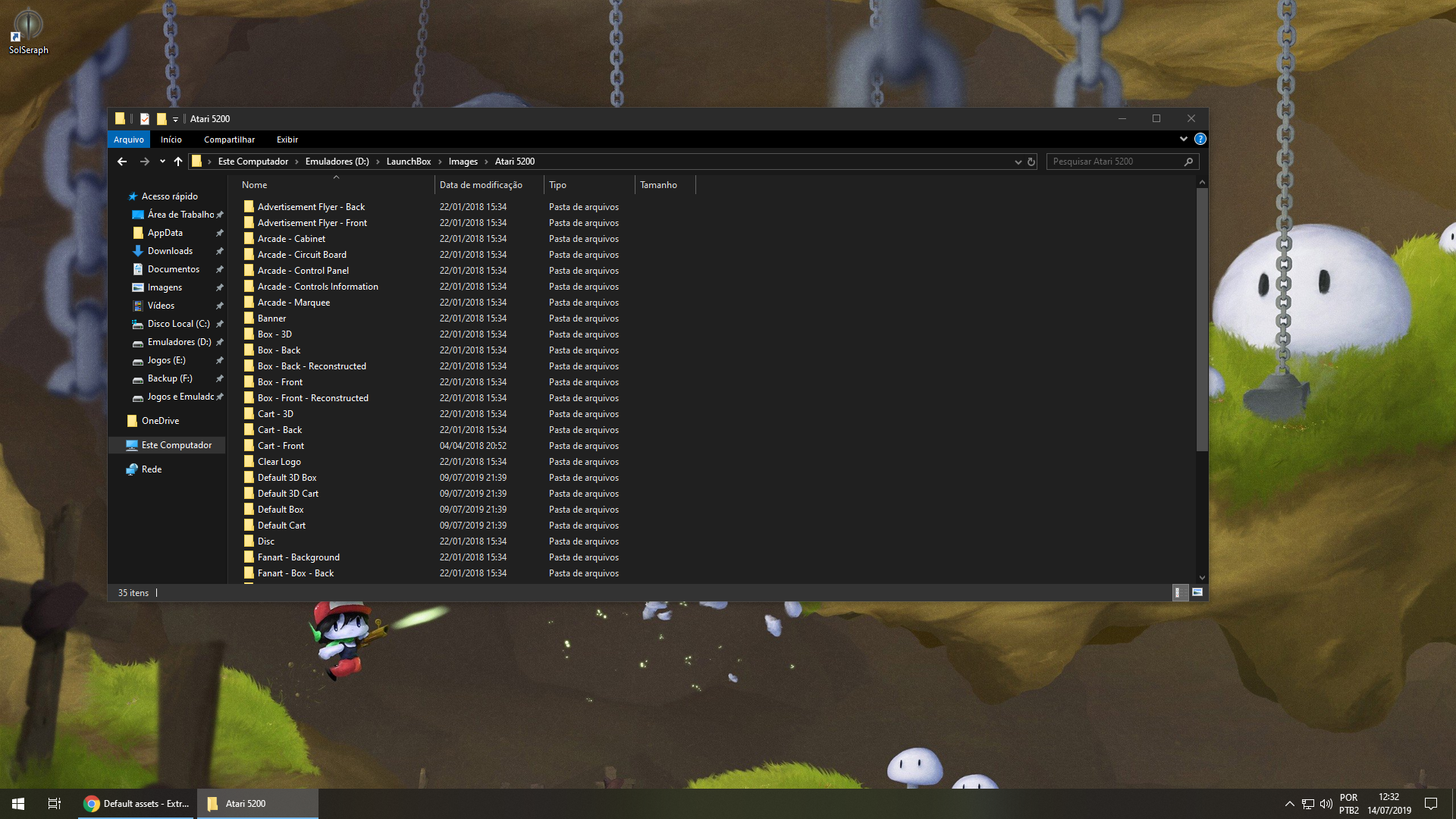The width and height of the screenshot is (1456, 819).
Task: Click LaunchBox in the breadcrumb
Action: [x=409, y=162]
